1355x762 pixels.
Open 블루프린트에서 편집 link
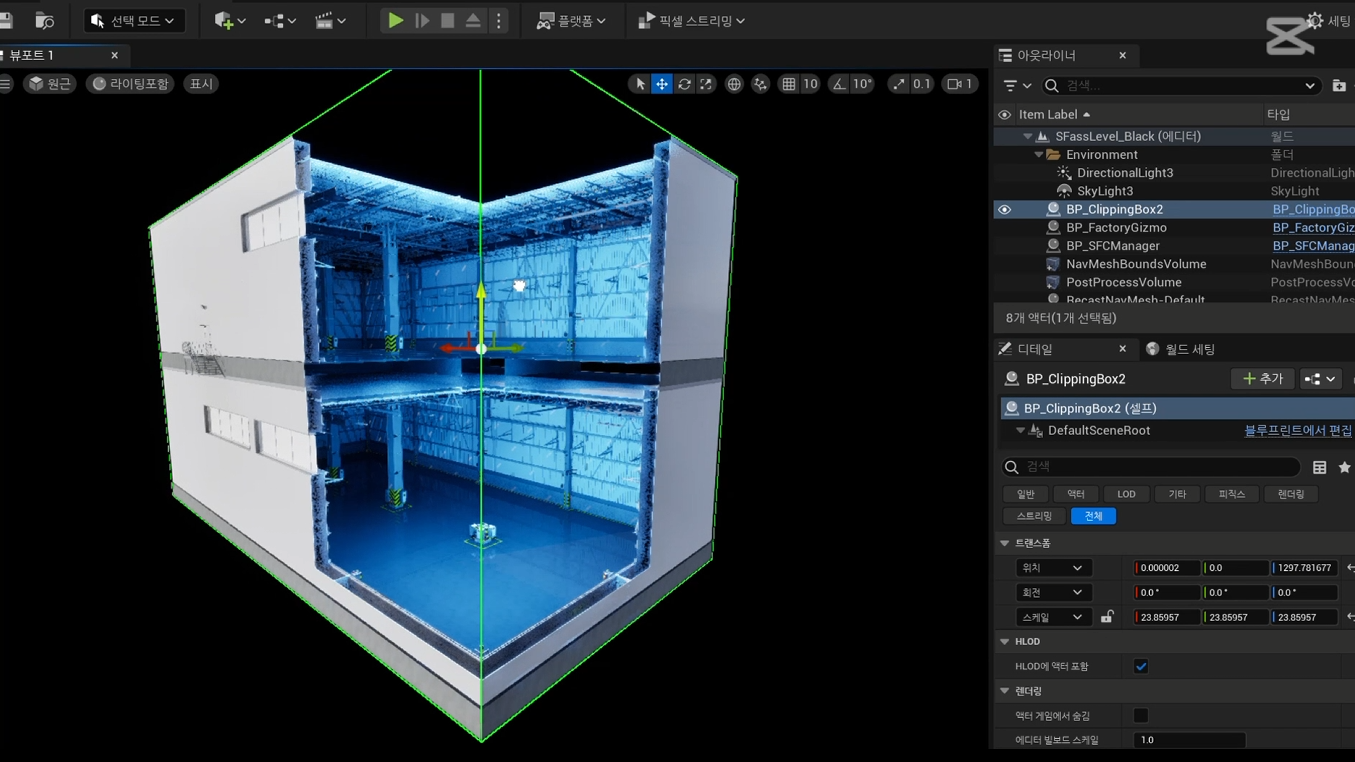pos(1297,431)
